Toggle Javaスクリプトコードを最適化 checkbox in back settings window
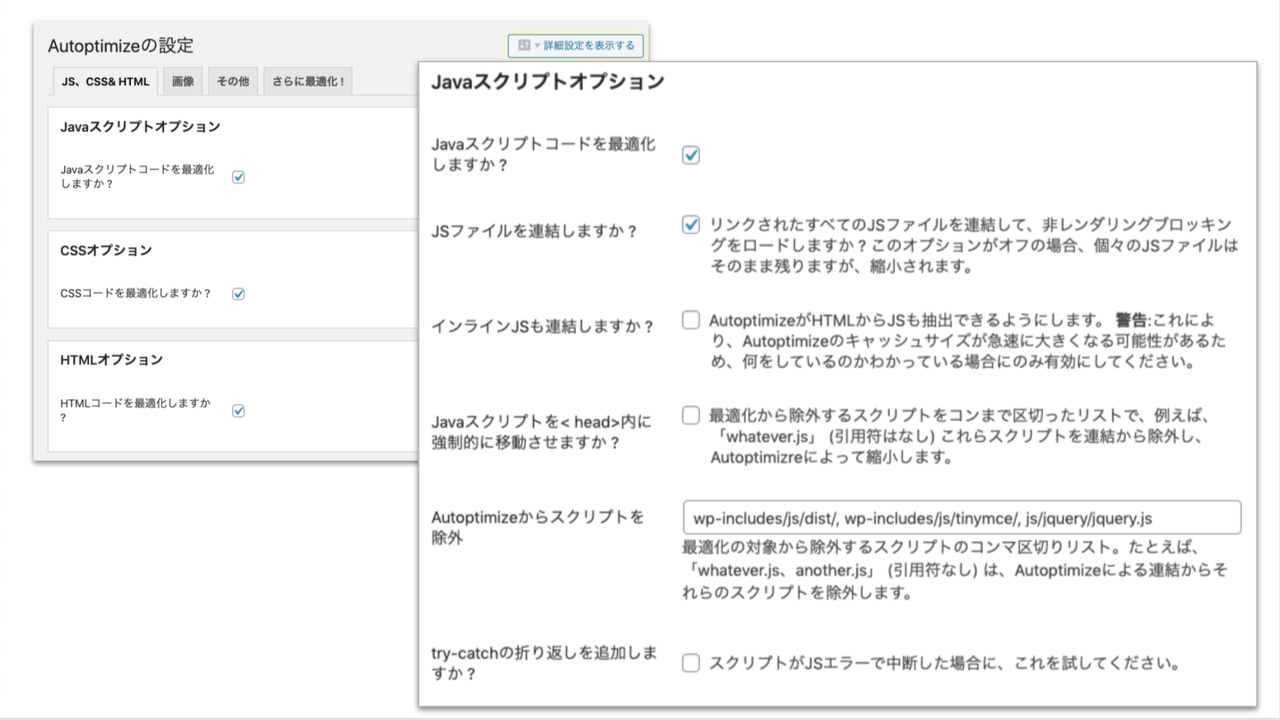This screenshot has width=1280, height=720. coord(239,177)
